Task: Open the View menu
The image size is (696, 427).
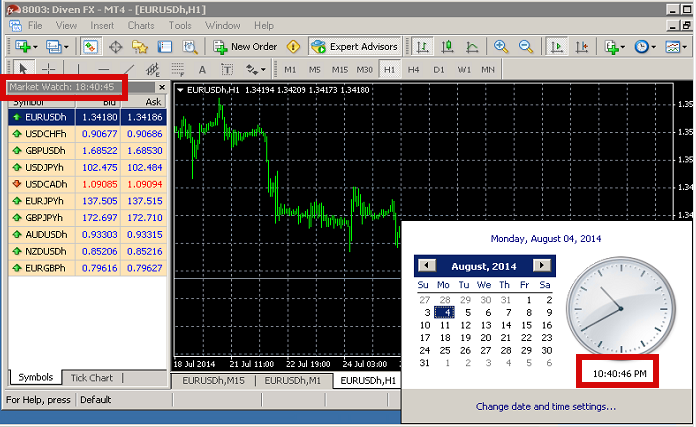Action: pos(66,26)
